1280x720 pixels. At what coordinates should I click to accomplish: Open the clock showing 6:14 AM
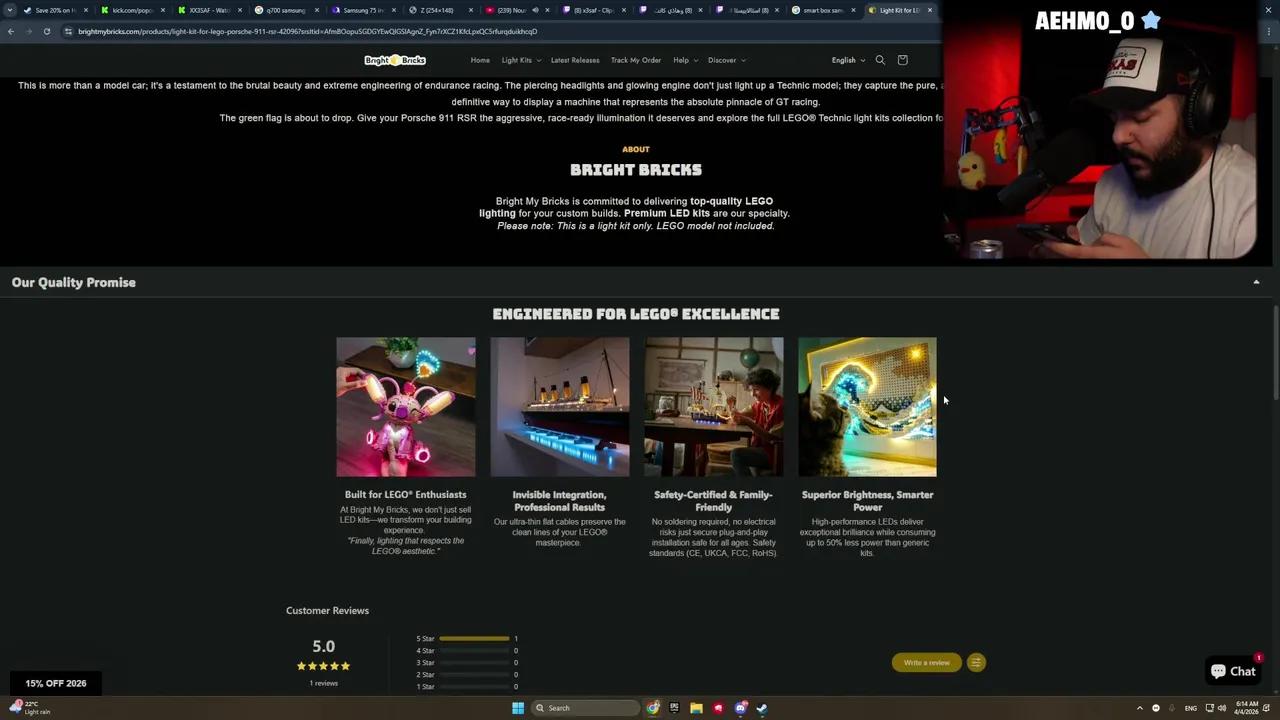[1247, 708]
